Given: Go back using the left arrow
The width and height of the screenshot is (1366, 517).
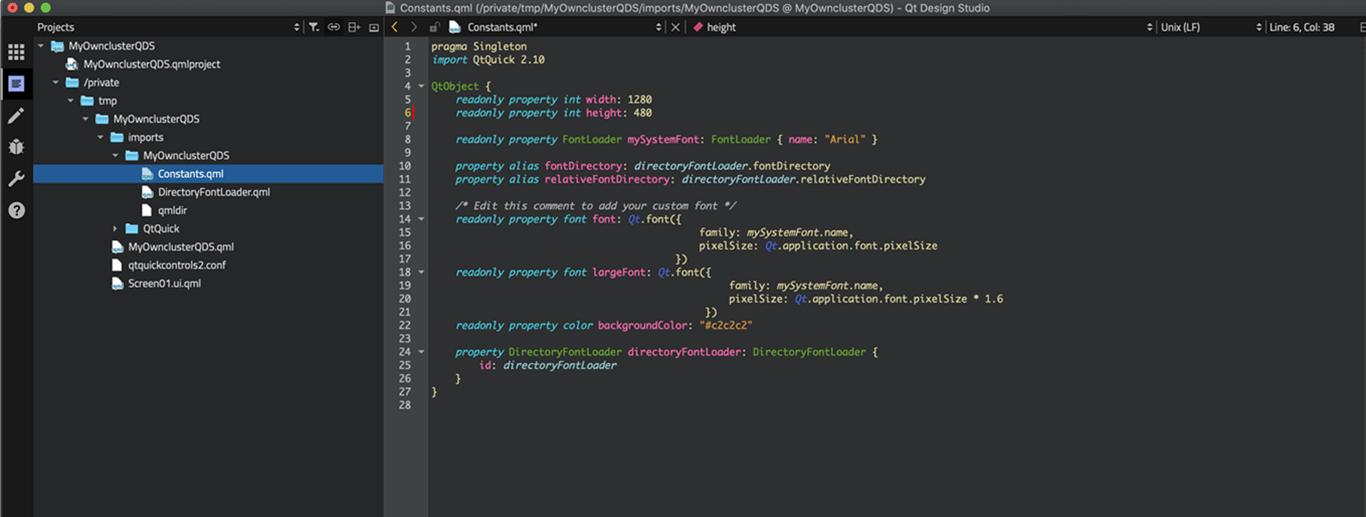Looking at the screenshot, I should (x=395, y=27).
